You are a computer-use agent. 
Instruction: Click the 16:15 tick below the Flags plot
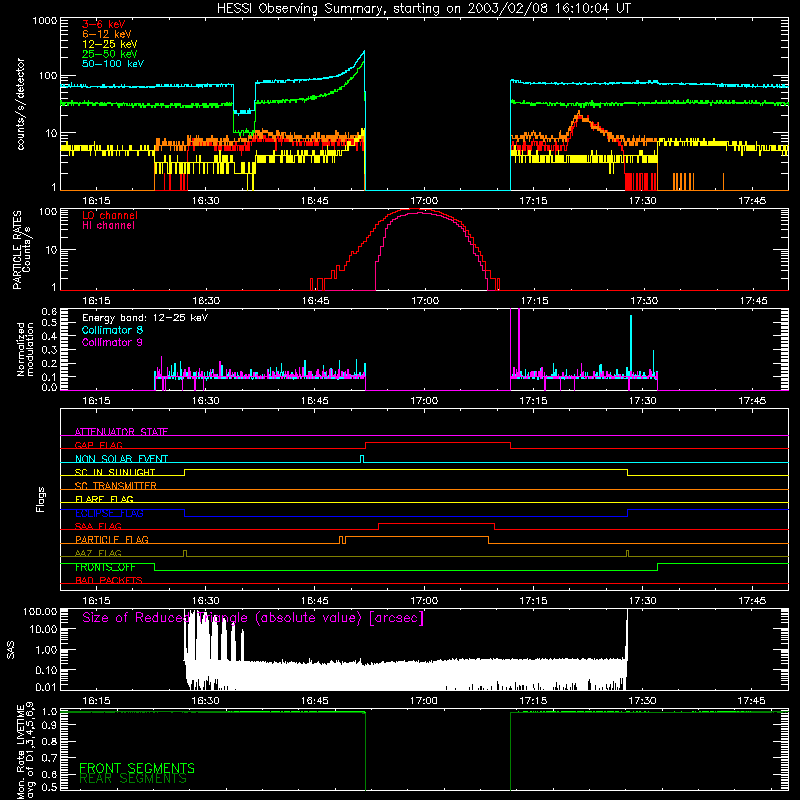point(96,601)
